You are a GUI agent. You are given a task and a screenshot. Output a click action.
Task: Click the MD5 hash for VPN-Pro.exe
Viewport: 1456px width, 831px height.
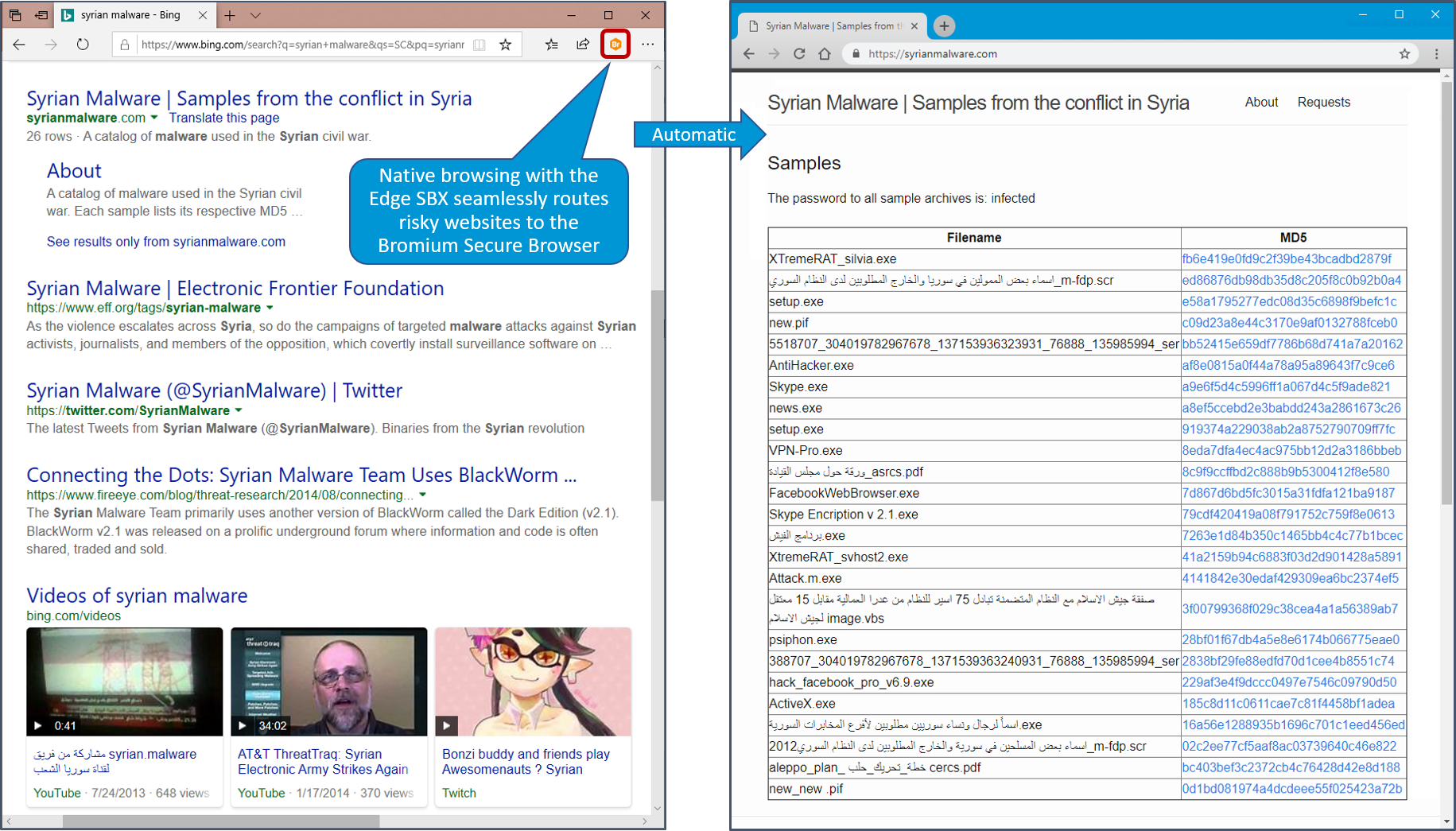click(1291, 451)
